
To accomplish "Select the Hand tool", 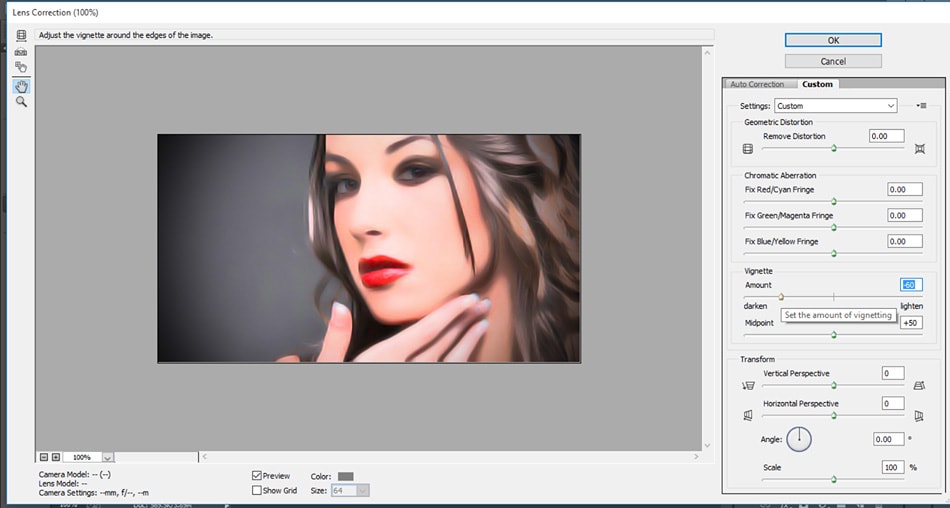I will [21, 87].
